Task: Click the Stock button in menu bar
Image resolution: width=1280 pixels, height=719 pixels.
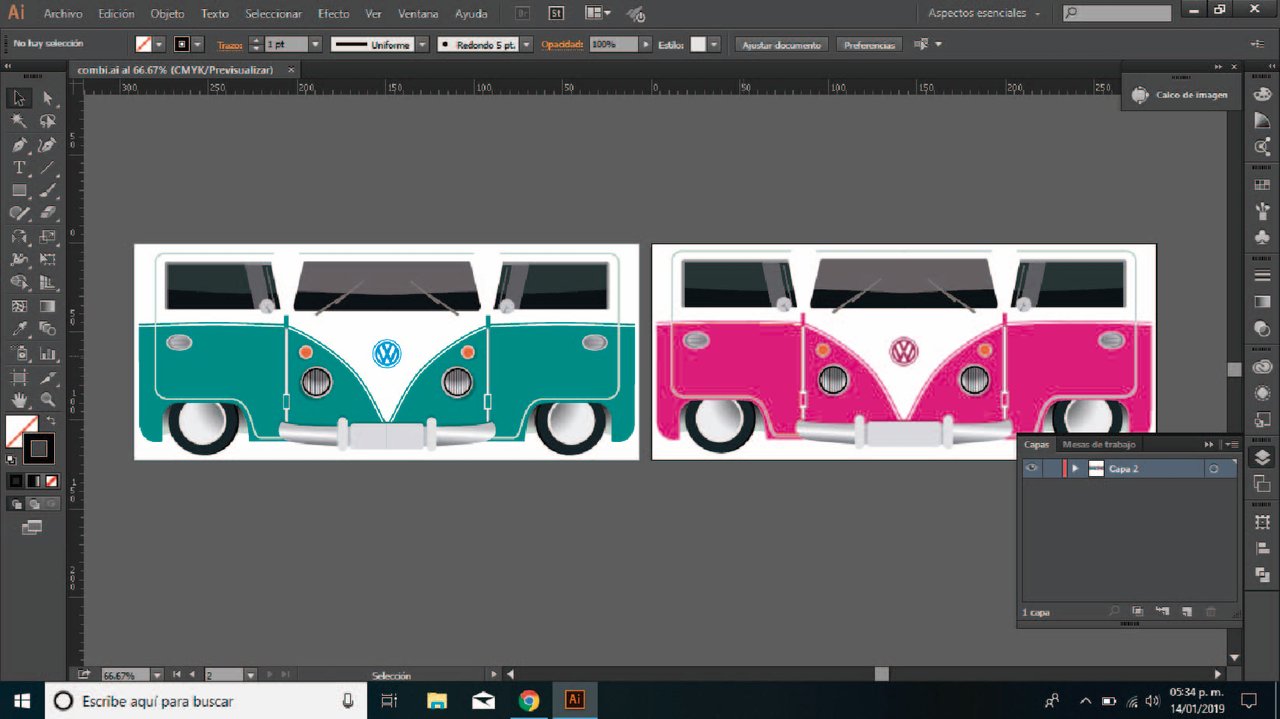Action: click(556, 13)
